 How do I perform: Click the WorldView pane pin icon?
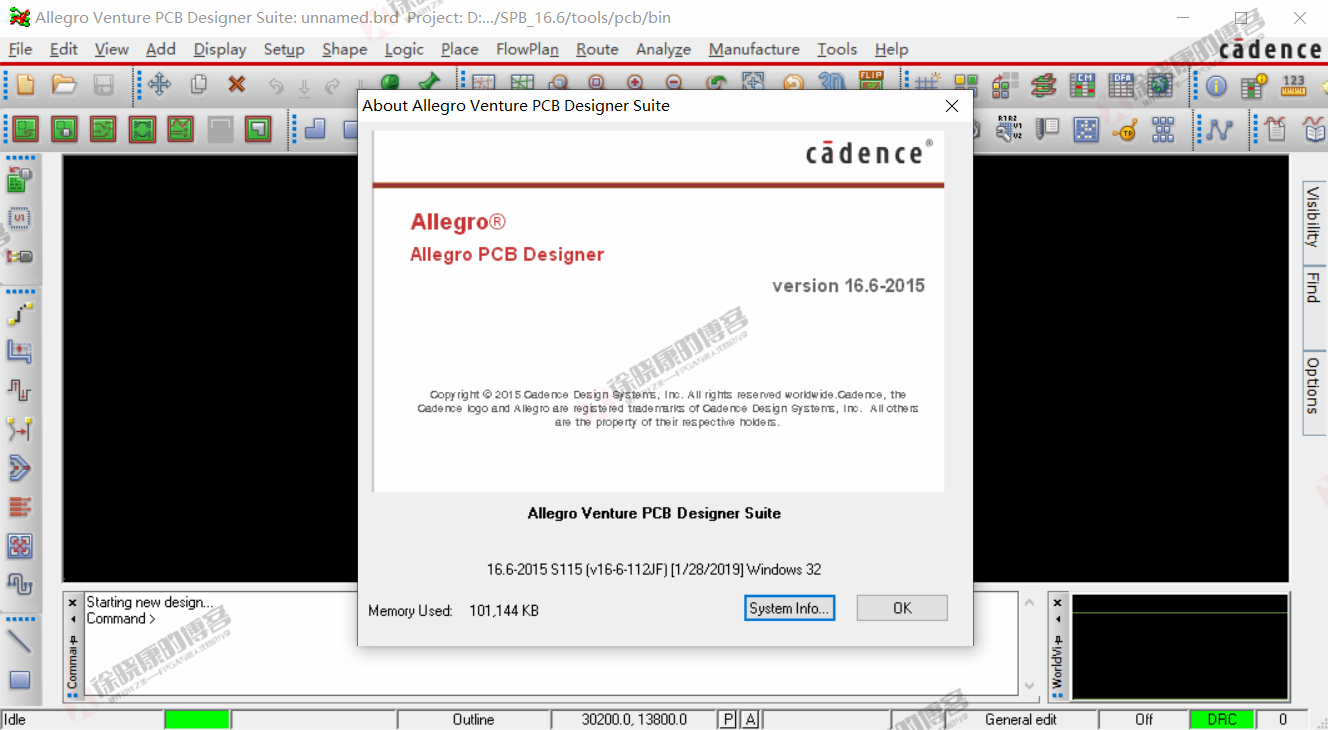[x=1058, y=641]
